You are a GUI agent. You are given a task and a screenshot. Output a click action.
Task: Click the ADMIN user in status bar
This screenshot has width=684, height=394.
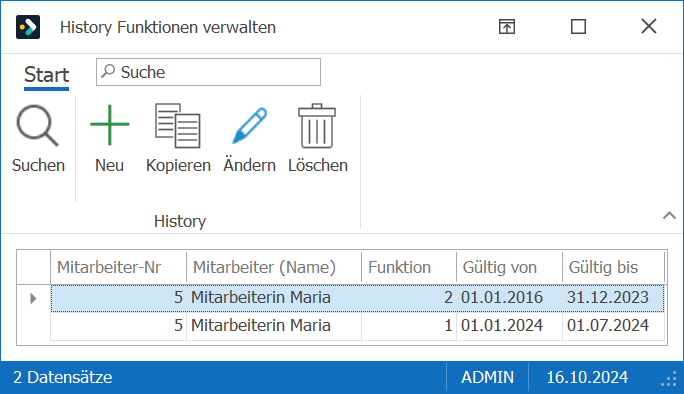tap(487, 377)
